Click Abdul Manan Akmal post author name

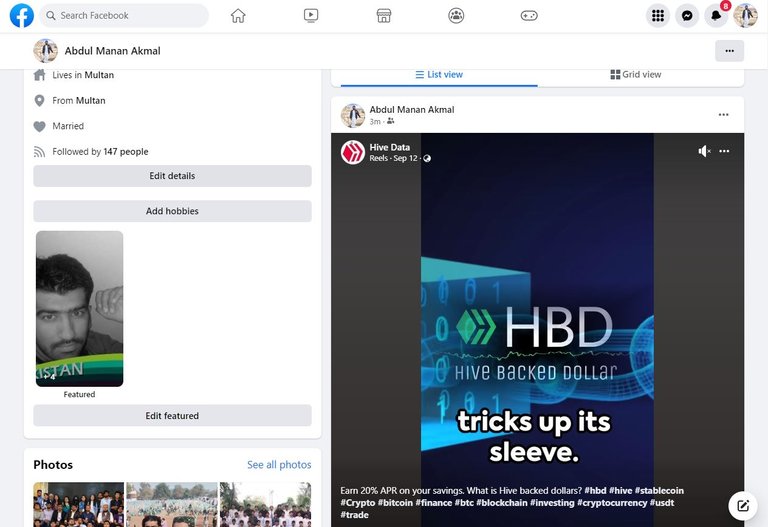point(412,110)
